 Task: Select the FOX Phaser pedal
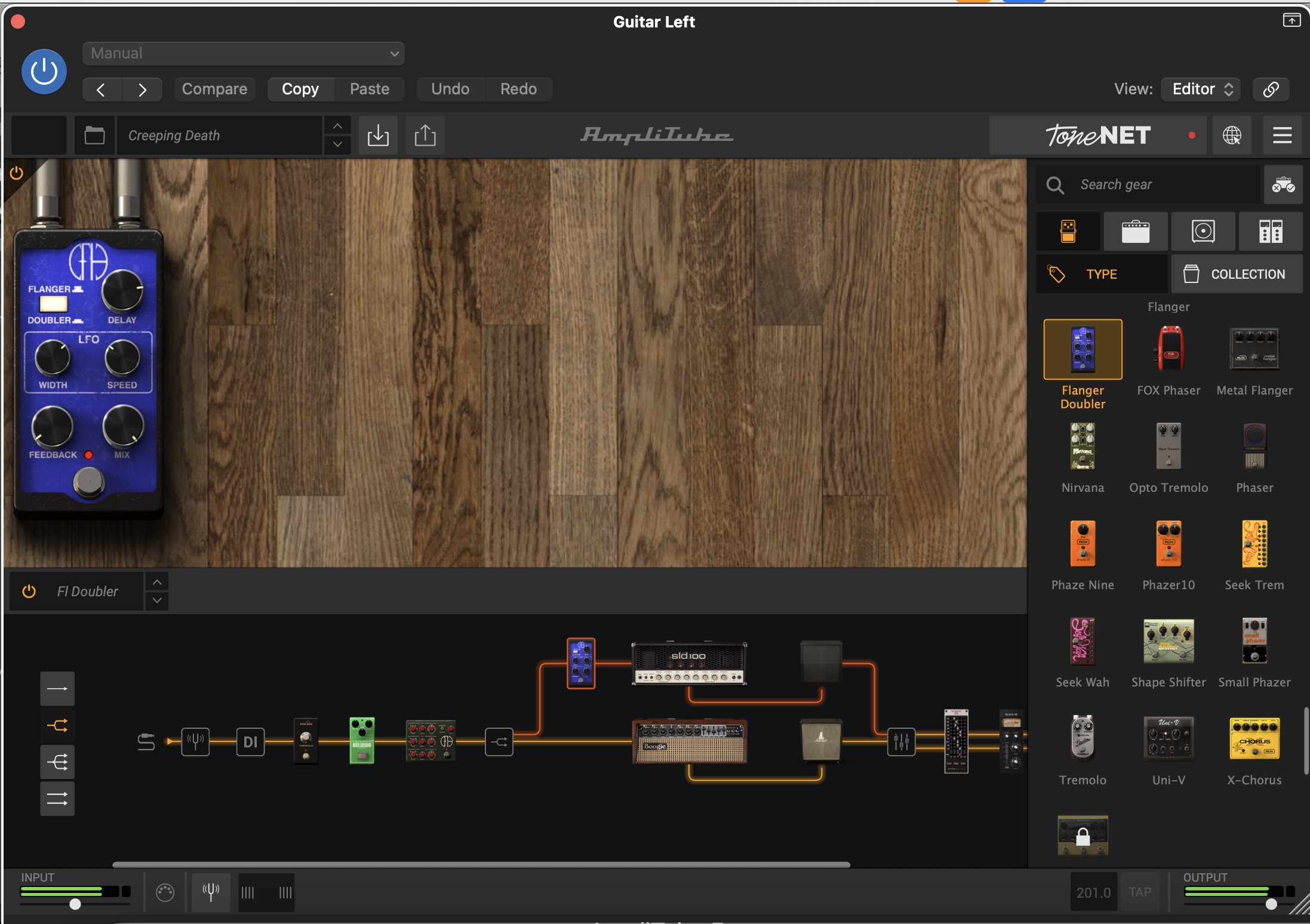[1168, 350]
